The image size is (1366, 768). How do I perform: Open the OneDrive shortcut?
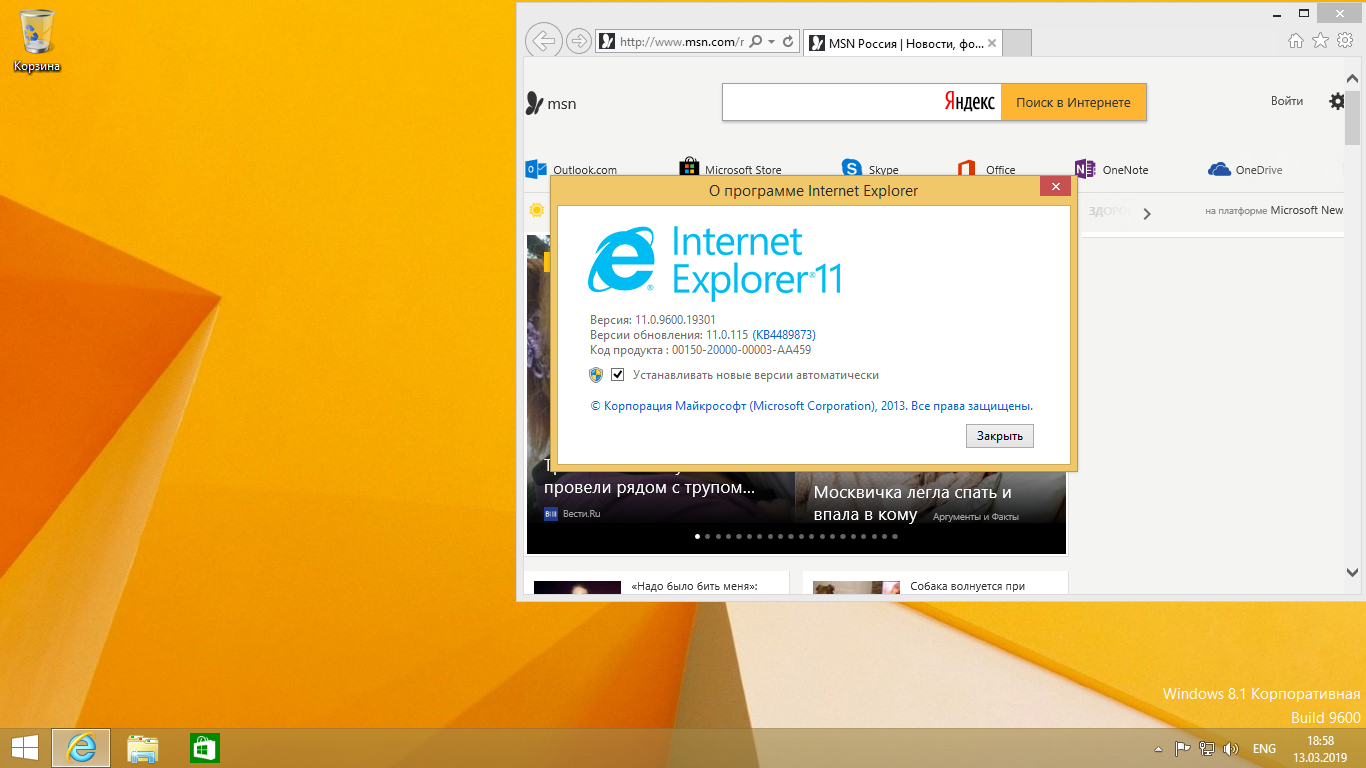coord(1245,169)
